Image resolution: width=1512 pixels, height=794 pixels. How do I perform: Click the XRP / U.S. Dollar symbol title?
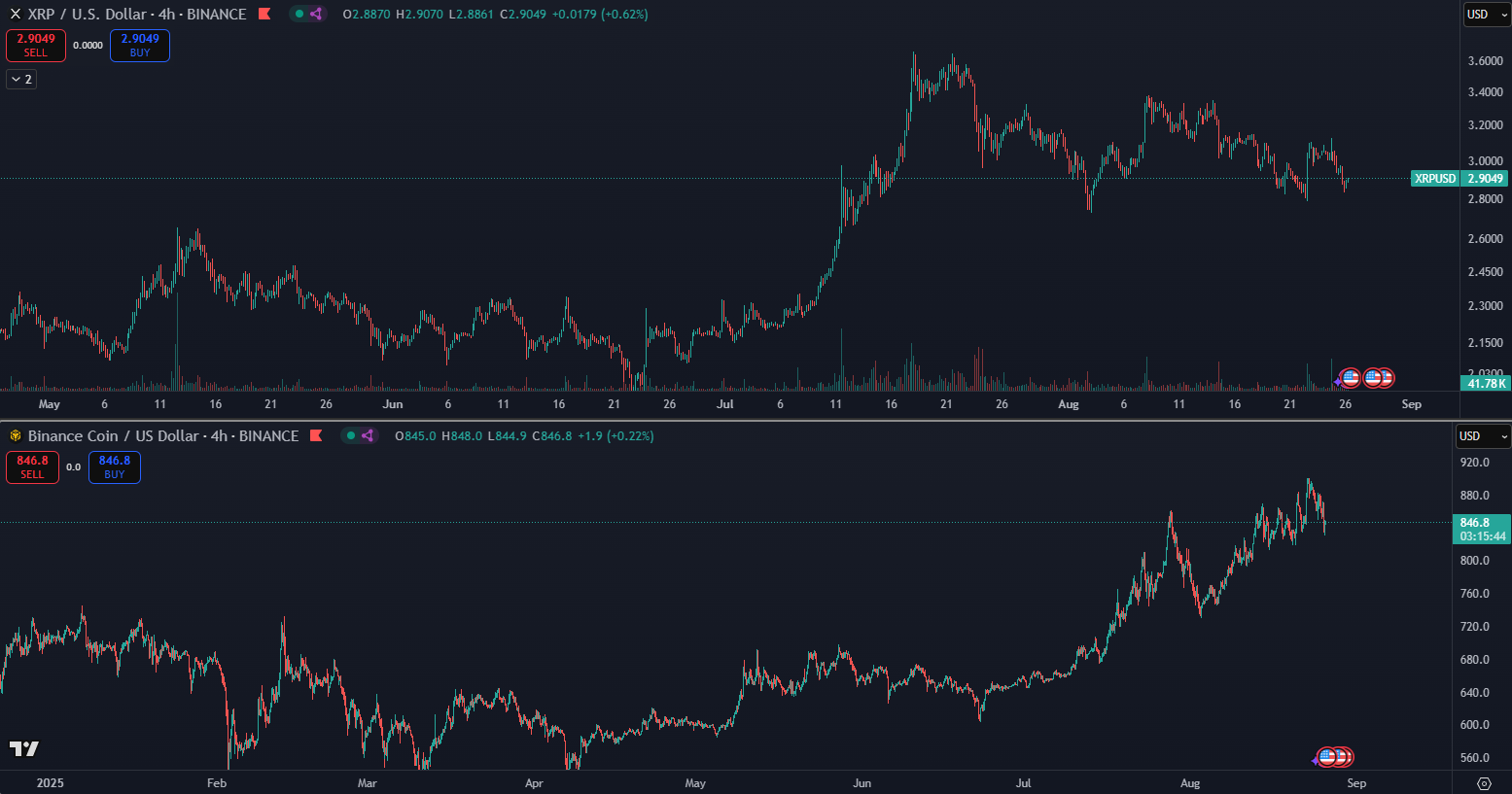(136, 15)
